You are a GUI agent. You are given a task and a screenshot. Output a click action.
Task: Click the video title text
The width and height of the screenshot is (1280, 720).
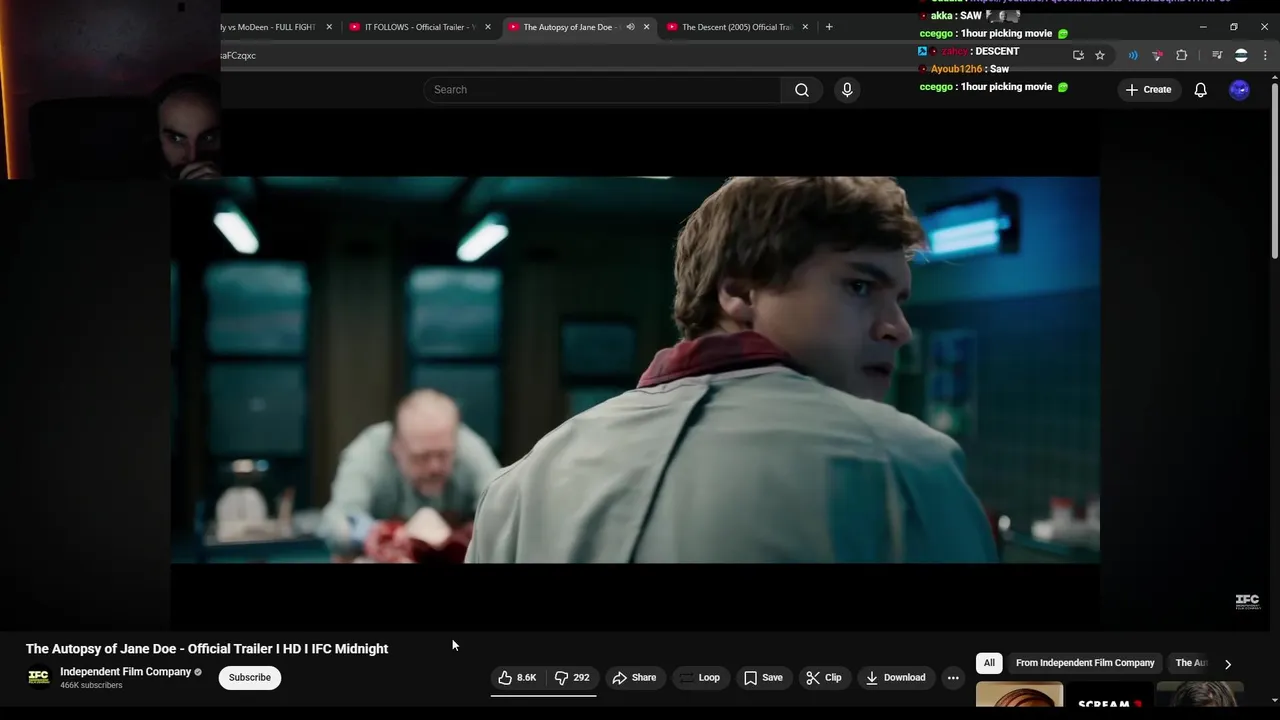pos(207,649)
